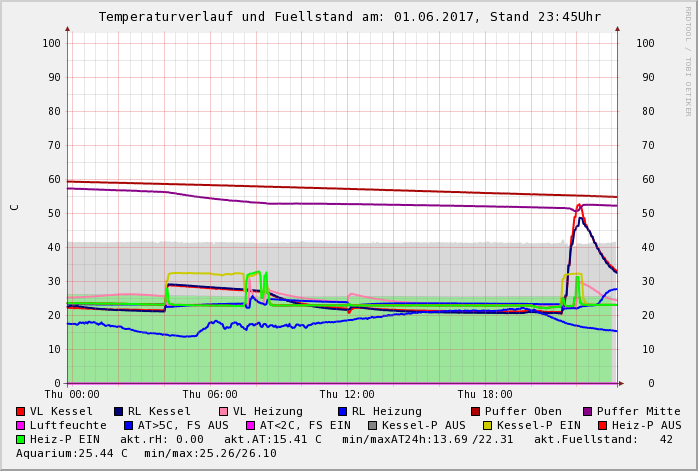
Task: Click the purple Puffer Mitte legend swatch
Action: pos(588,412)
